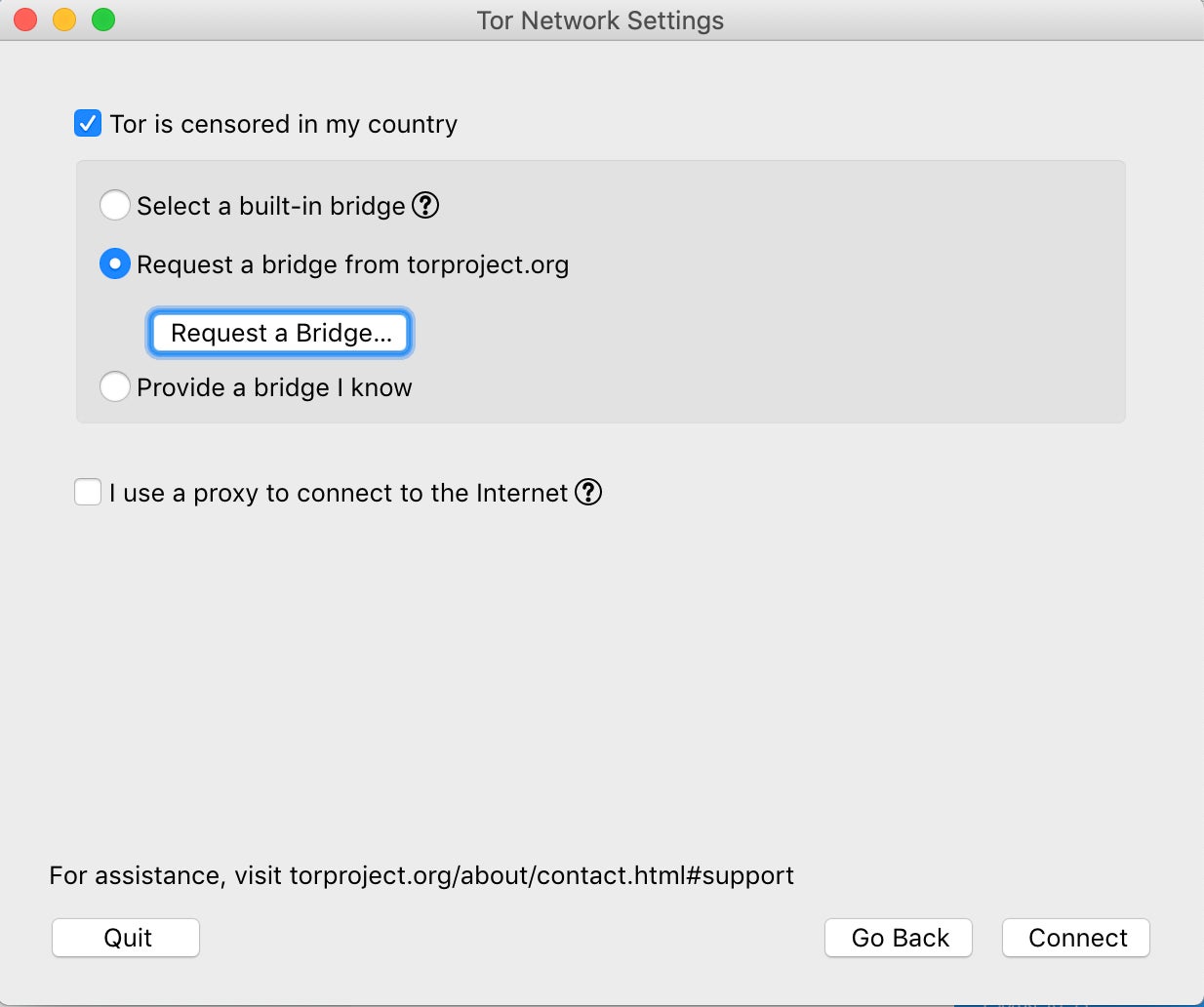Select the built-in bridge radio button
Screen dimensions: 1204x1007
pos(115,206)
